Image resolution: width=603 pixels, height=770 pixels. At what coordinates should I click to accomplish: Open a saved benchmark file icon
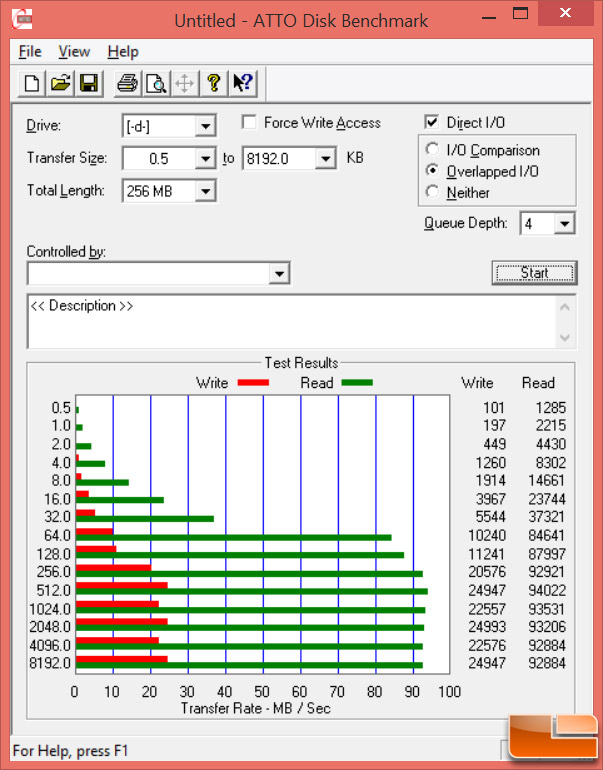(60, 83)
